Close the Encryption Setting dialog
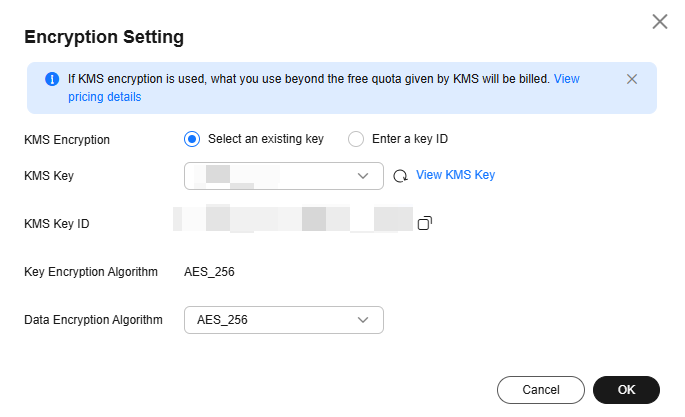The height and width of the screenshot is (417, 685). click(660, 21)
